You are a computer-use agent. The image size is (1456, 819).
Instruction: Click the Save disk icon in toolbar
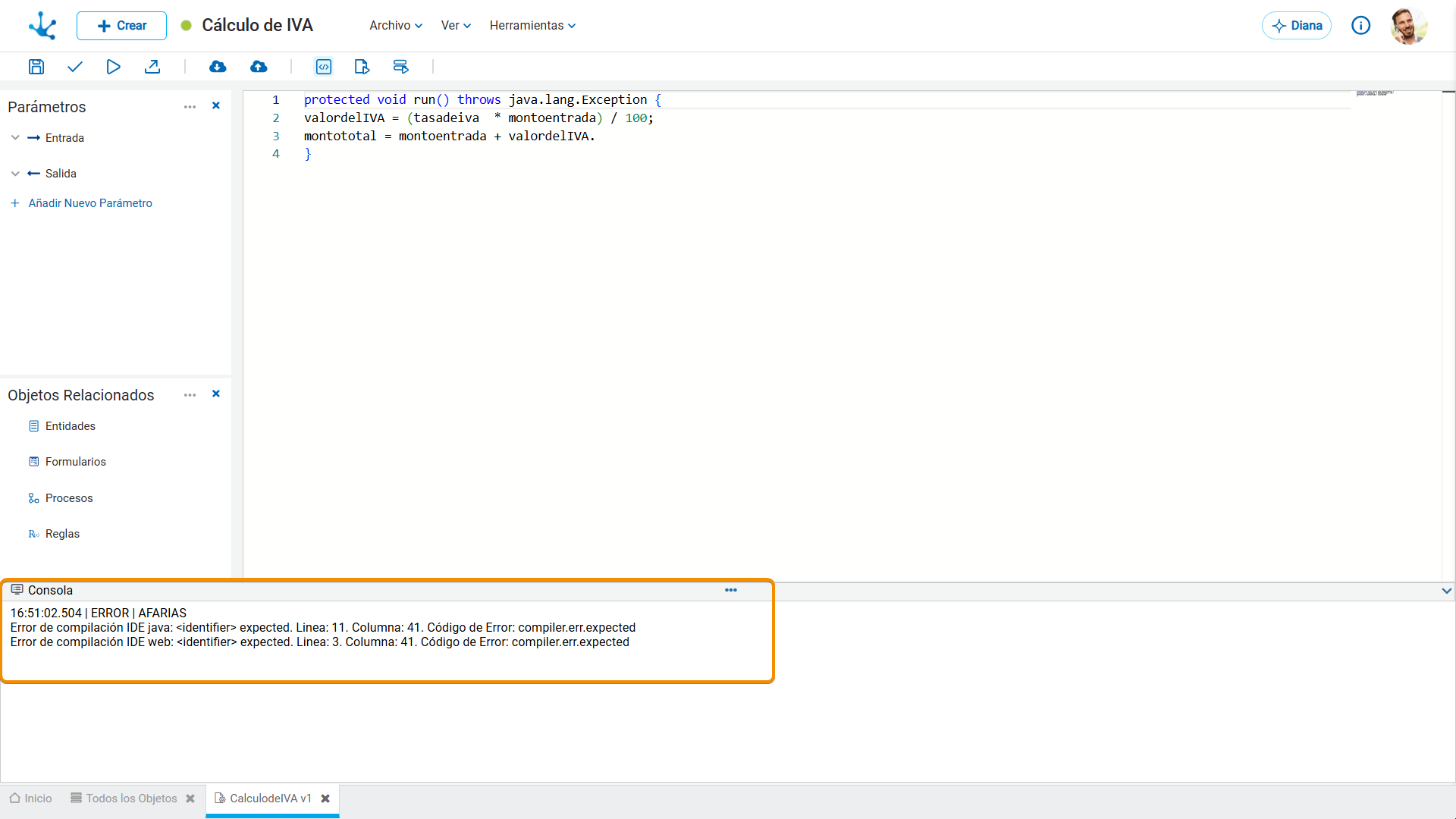[x=36, y=67]
